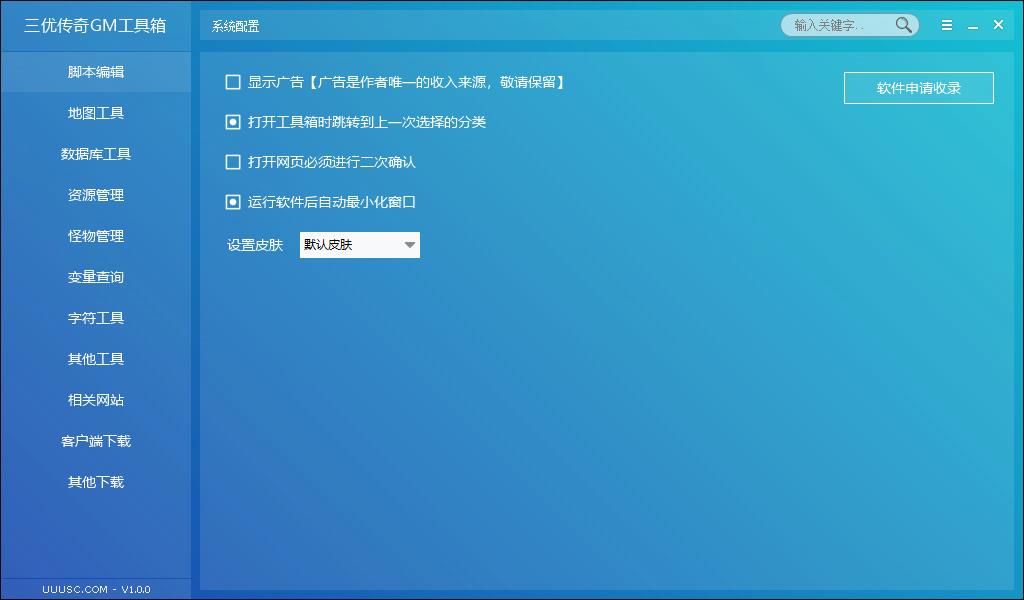Screen dimensions: 1024x600
Task: Open the 字符工具 category
Action: pyautogui.click(x=96, y=318)
